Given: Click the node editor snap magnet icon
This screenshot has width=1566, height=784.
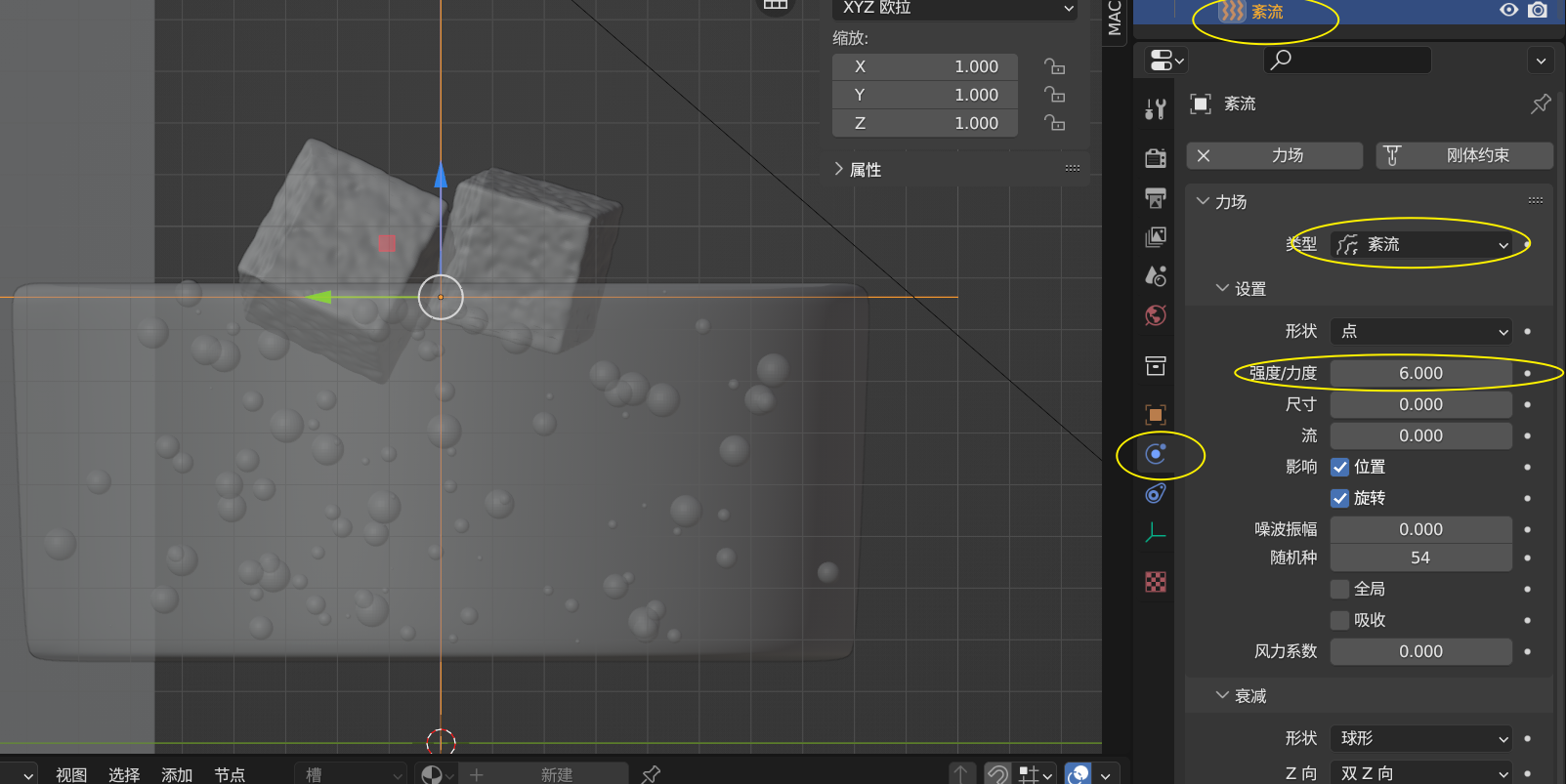Looking at the screenshot, I should pyautogui.click(x=997, y=774).
